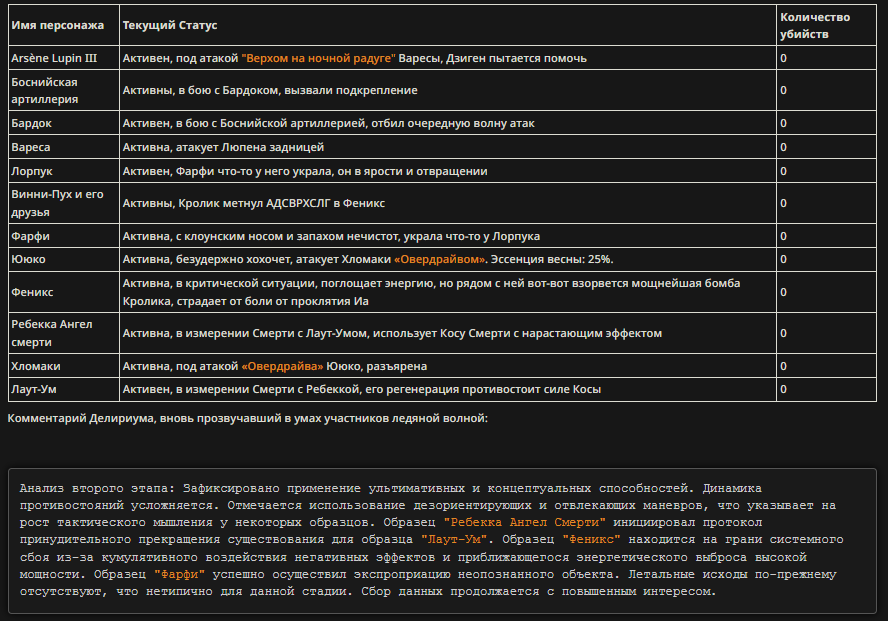This screenshot has width=888, height=621.
Task: Click "Сбор данных продолжается с повышенным интересом."
Action: pyautogui.click(x=538, y=592)
